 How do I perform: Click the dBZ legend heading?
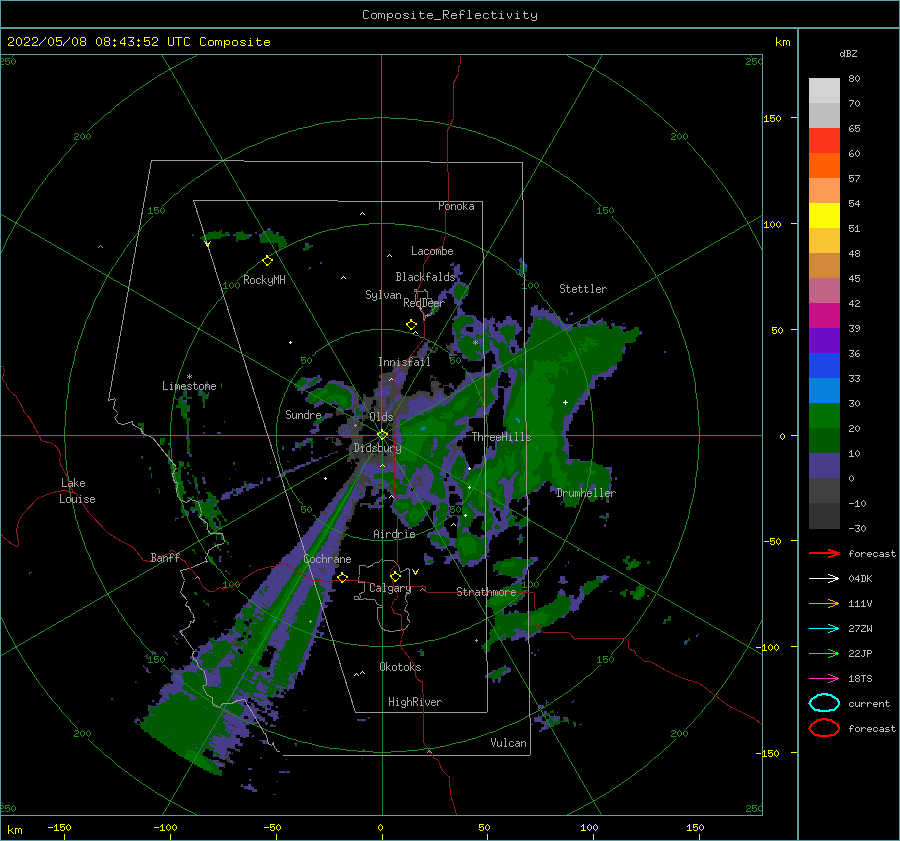coord(848,53)
